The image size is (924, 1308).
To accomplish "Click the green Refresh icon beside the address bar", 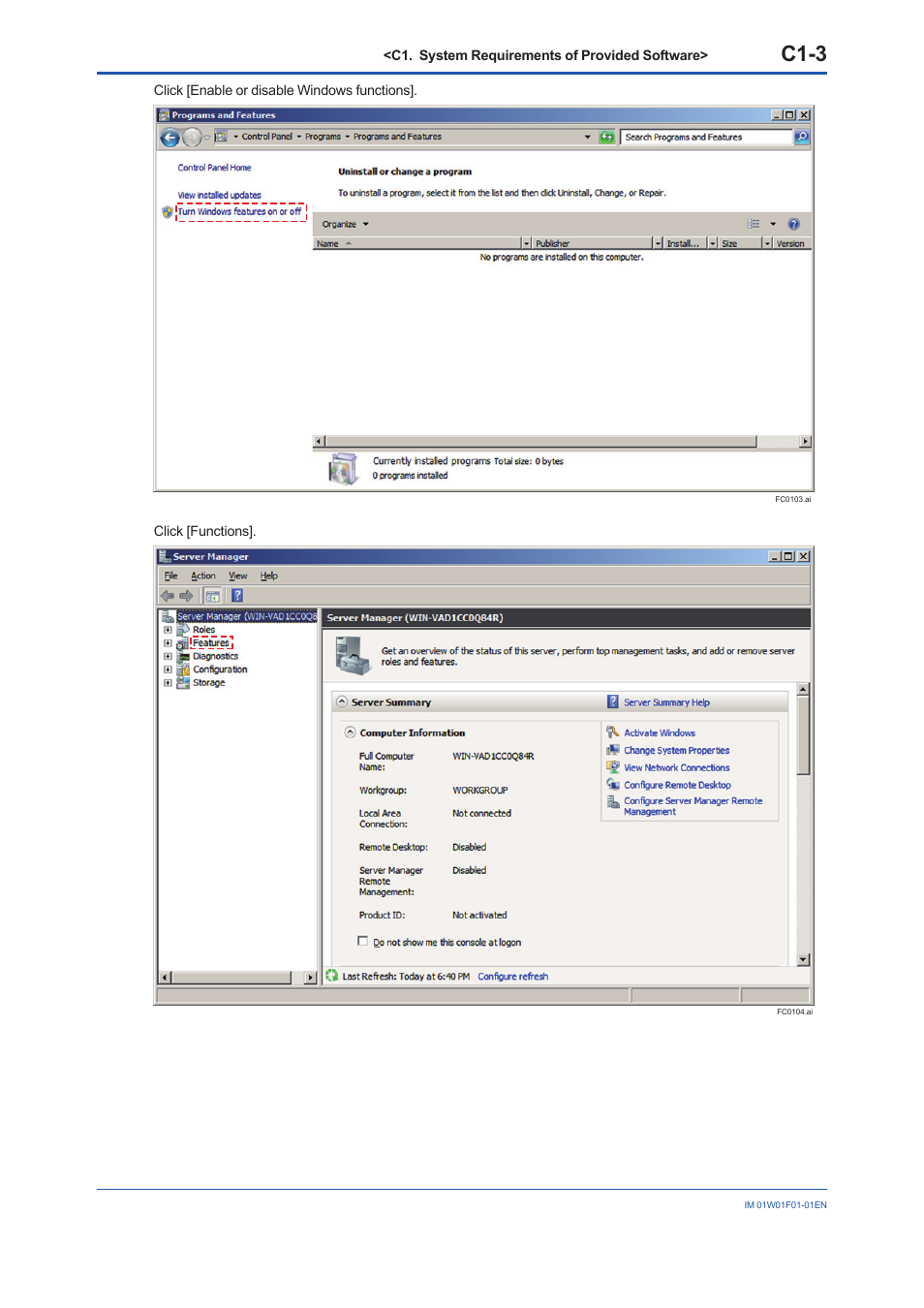I will click(607, 138).
